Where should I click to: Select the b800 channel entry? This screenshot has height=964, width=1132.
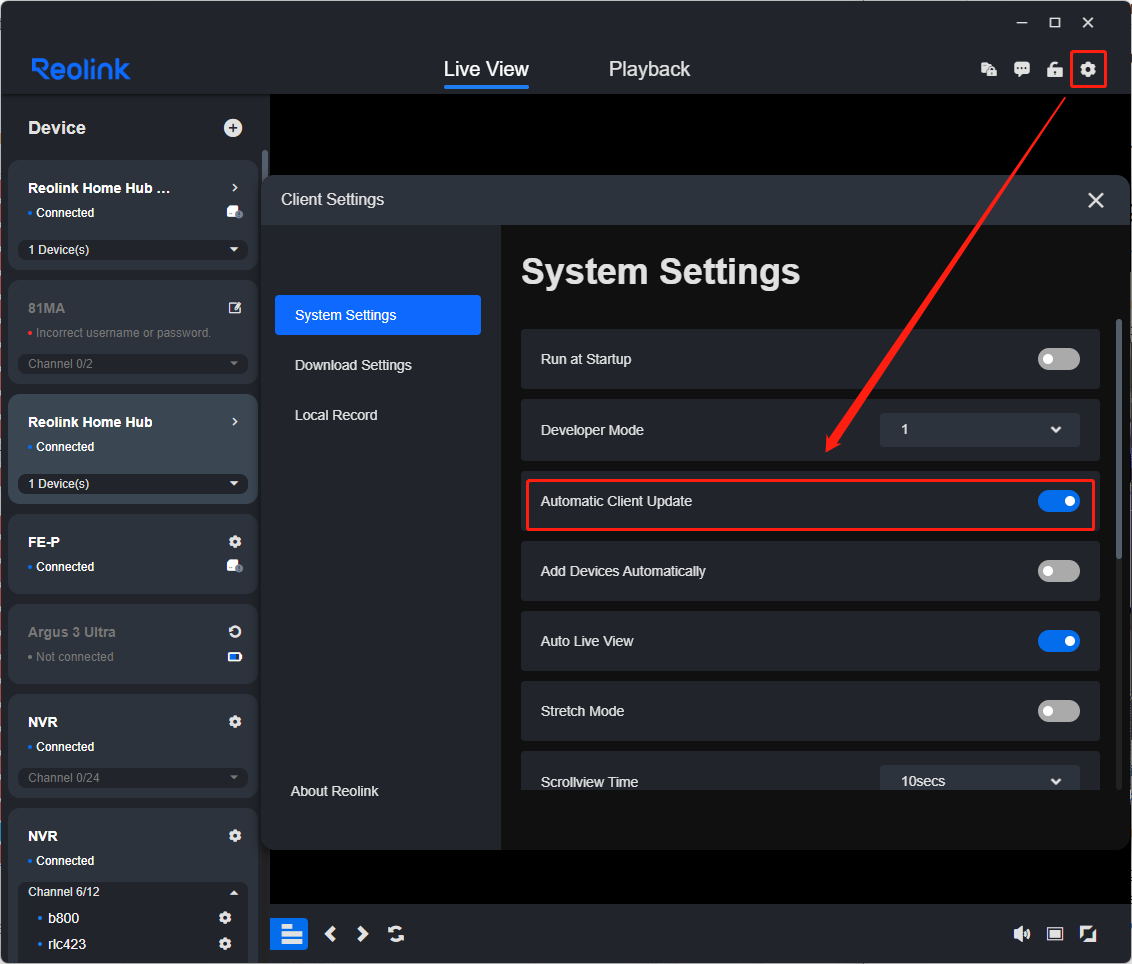point(64,918)
